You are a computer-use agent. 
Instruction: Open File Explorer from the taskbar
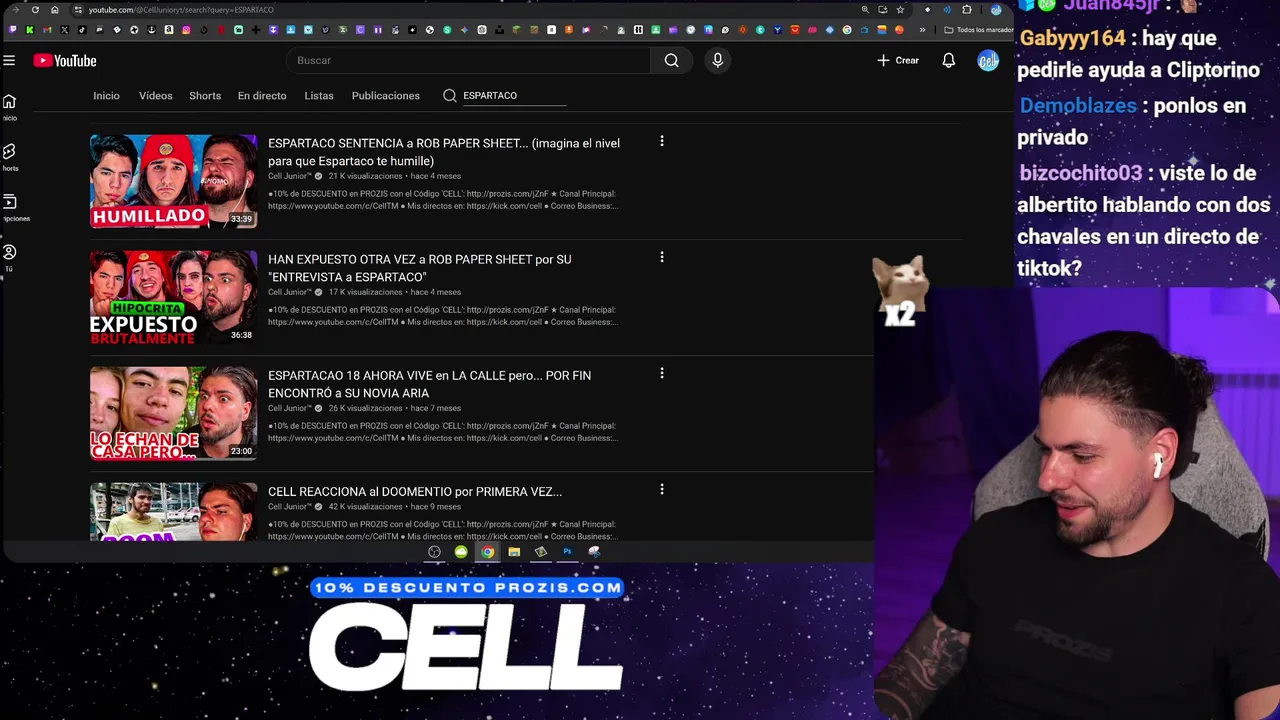pos(514,552)
